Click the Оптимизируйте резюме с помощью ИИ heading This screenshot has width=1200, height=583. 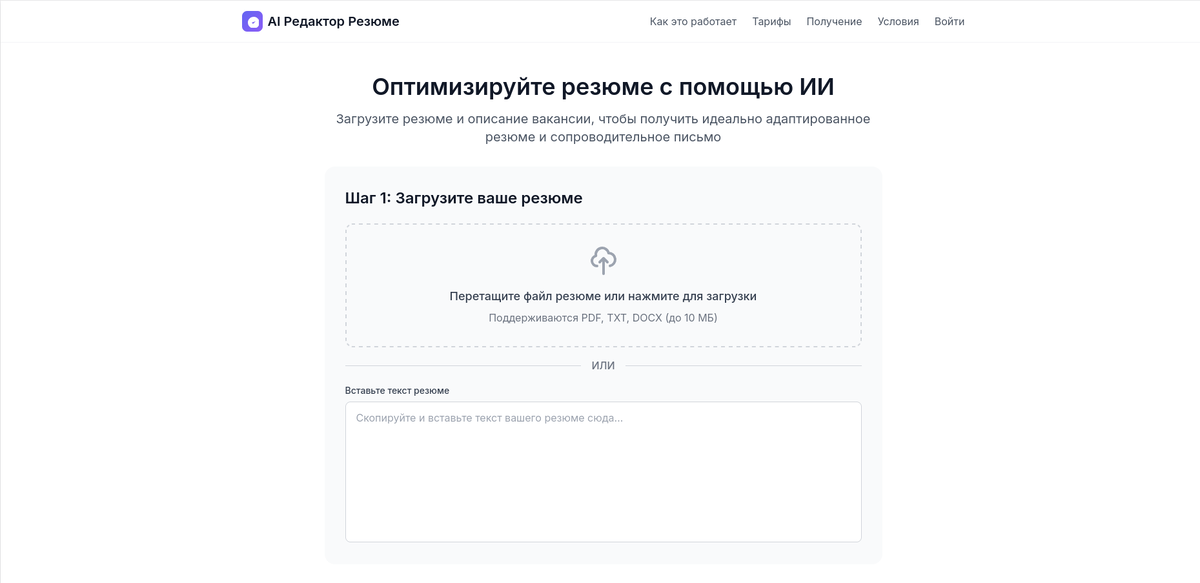click(x=603, y=86)
